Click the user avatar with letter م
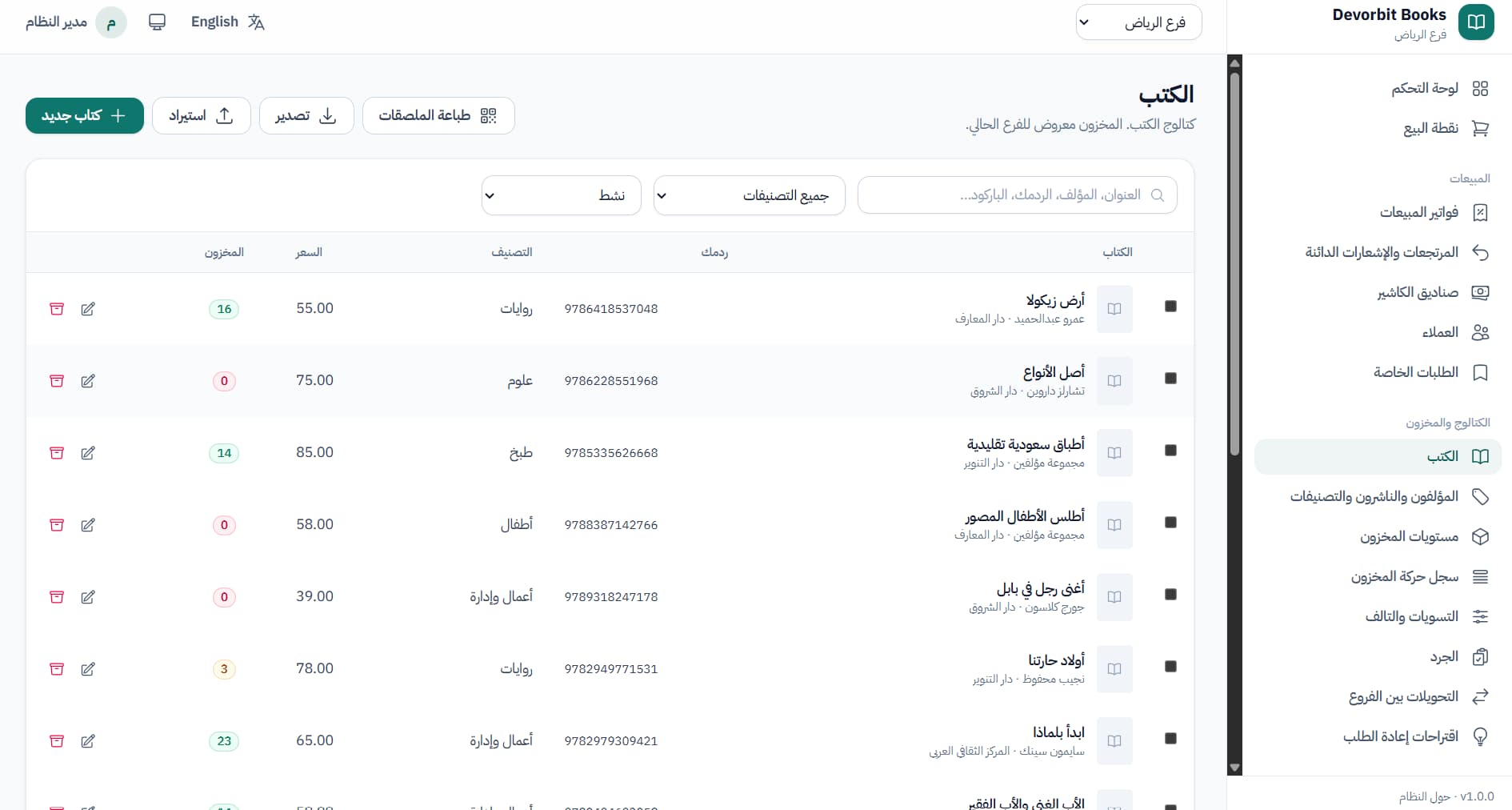Viewport: 1512px width, 810px height. pyautogui.click(x=111, y=22)
